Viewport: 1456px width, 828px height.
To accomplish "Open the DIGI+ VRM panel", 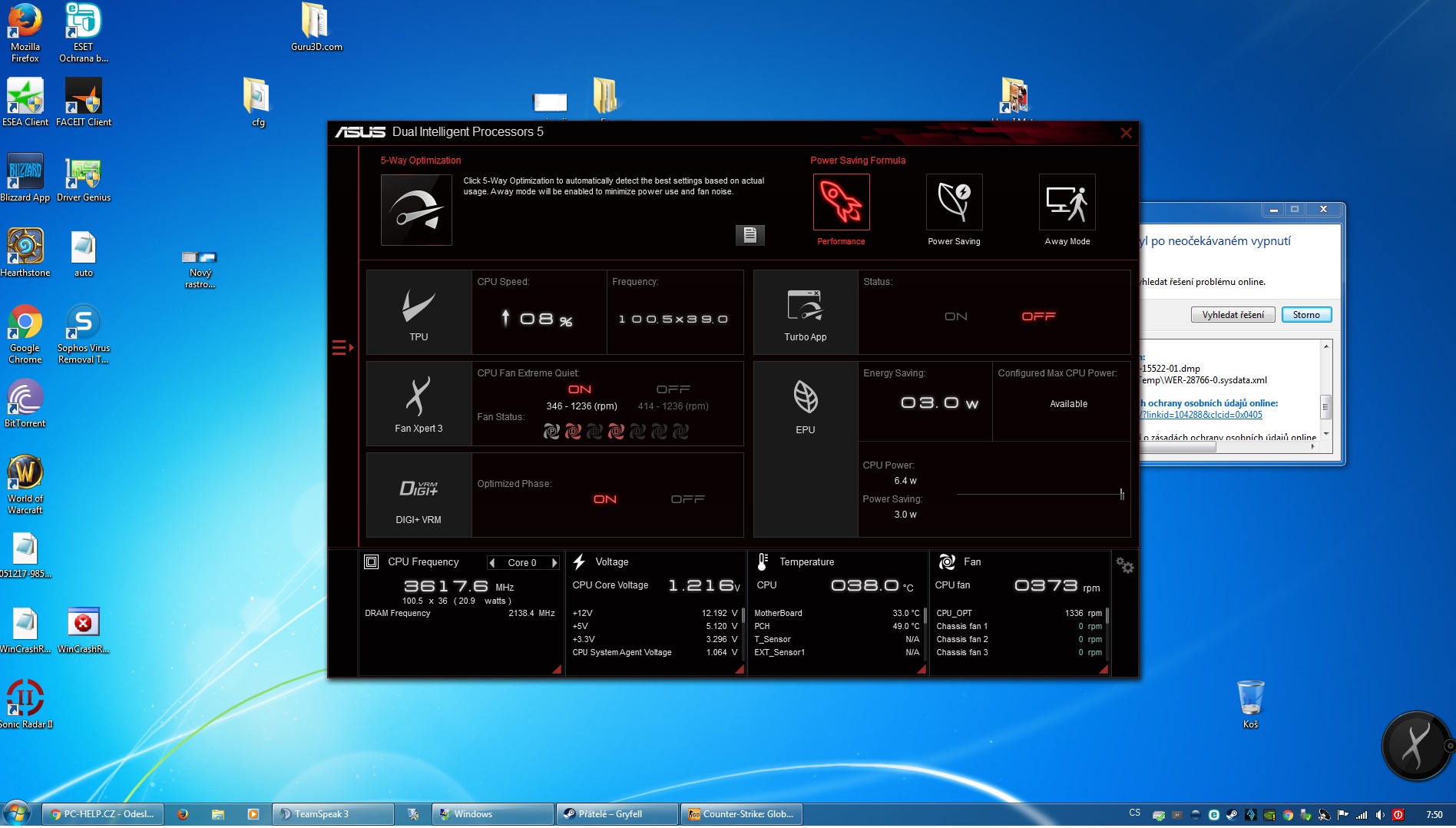I will tap(419, 495).
